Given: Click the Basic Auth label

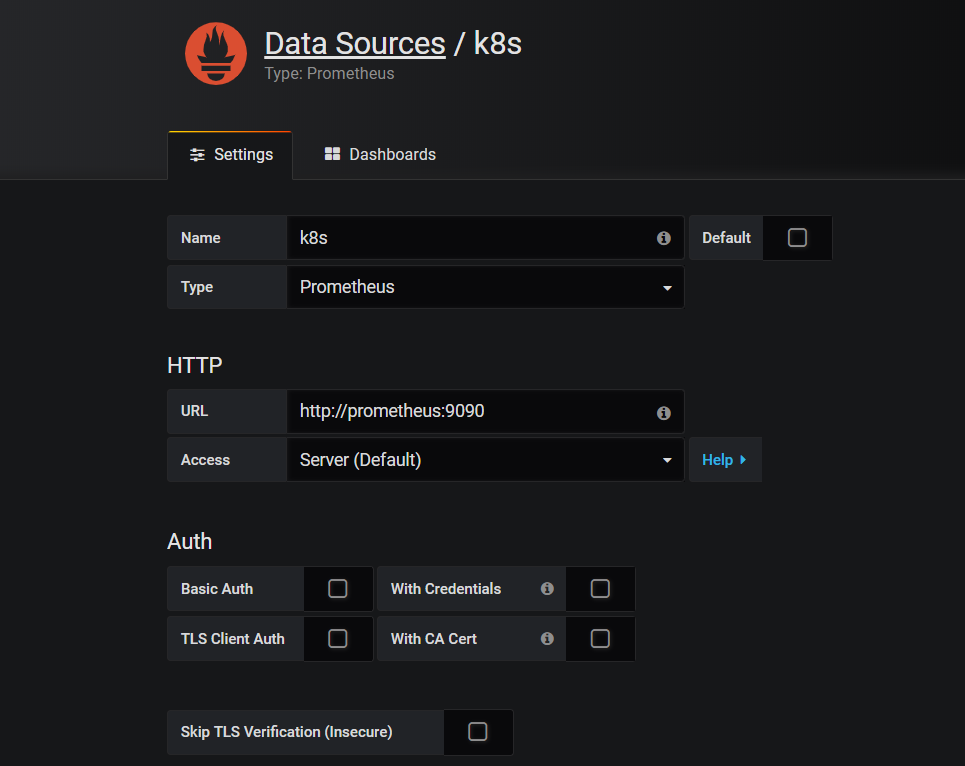Looking at the screenshot, I should pos(217,589).
